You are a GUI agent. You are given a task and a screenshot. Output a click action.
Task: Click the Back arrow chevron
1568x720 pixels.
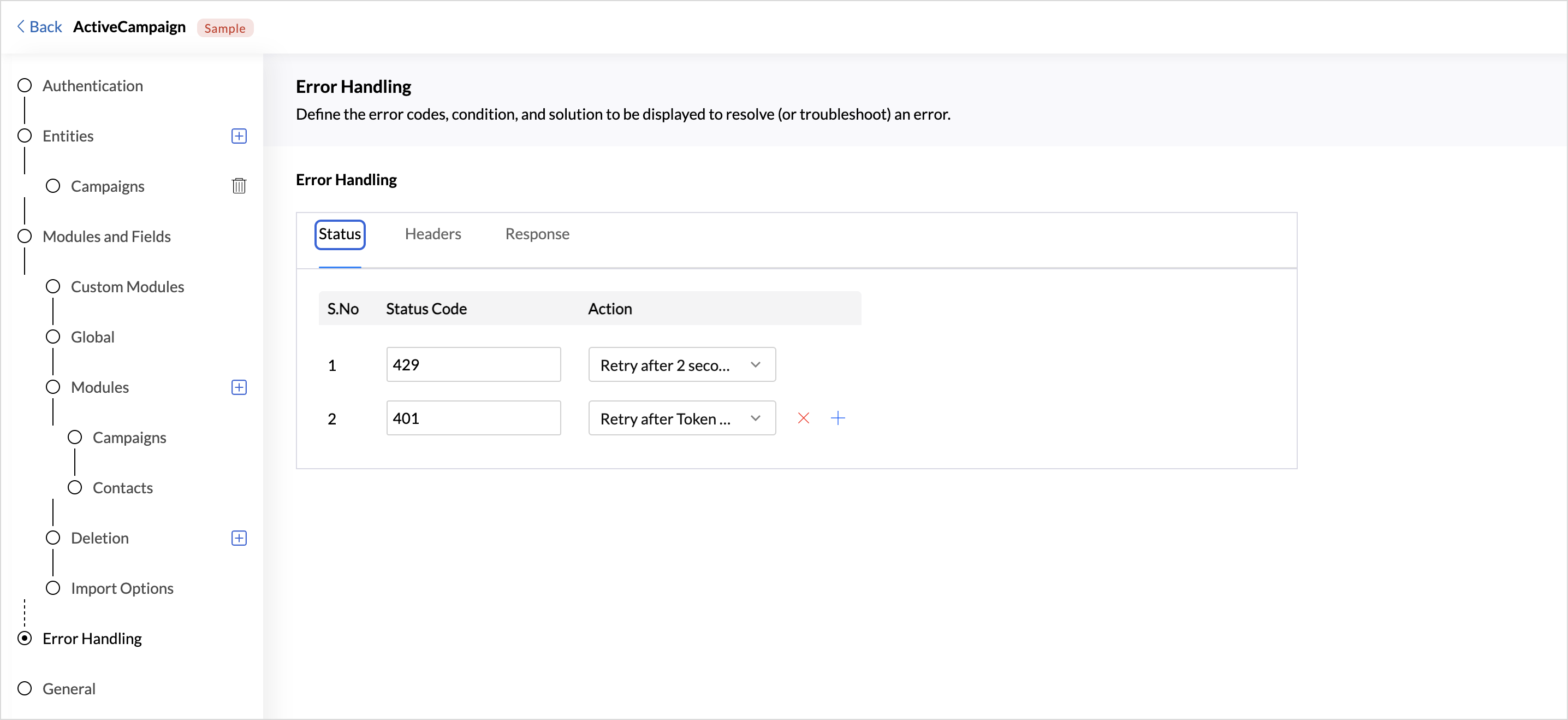point(21,27)
